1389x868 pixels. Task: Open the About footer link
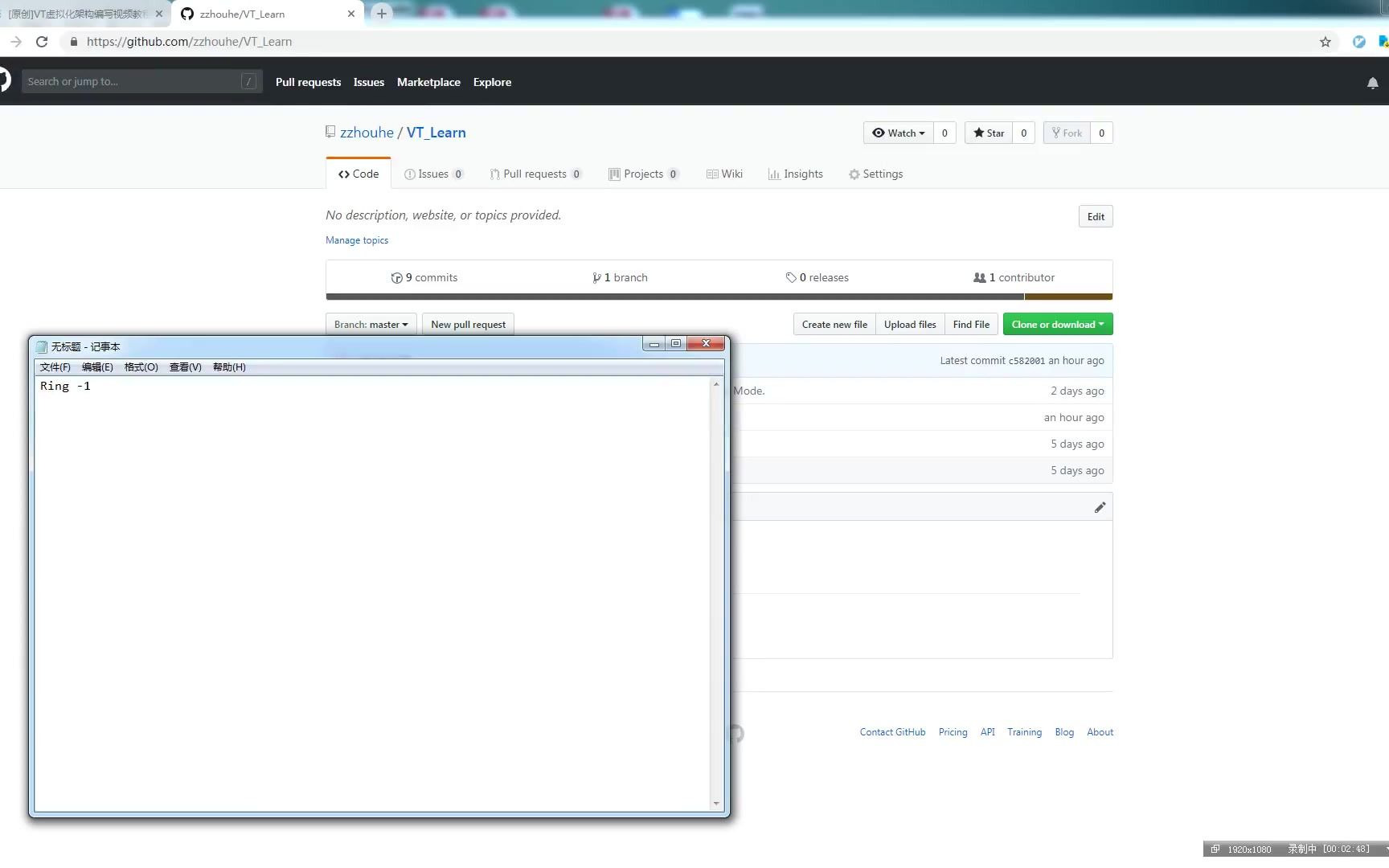[x=1100, y=732]
